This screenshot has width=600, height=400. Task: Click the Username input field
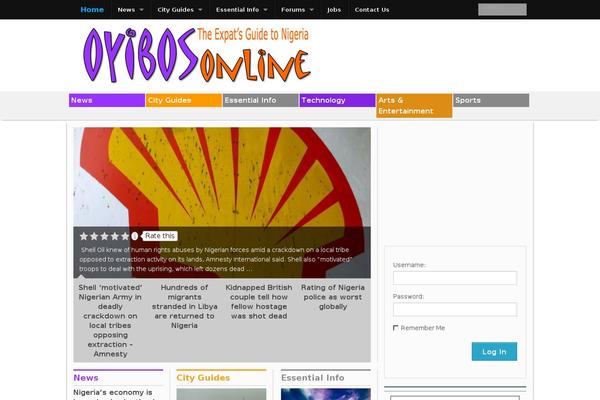click(455, 278)
